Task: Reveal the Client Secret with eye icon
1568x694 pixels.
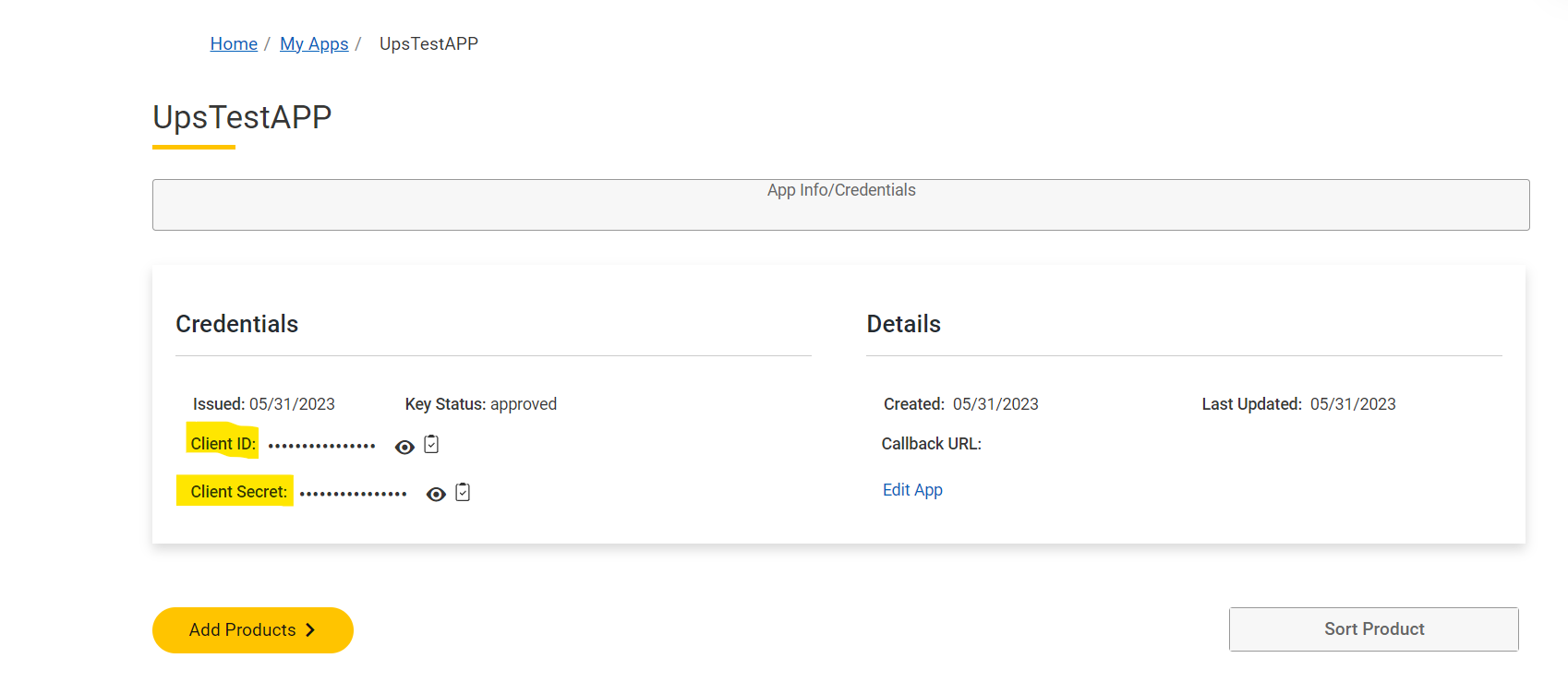Action: pyautogui.click(x=436, y=495)
